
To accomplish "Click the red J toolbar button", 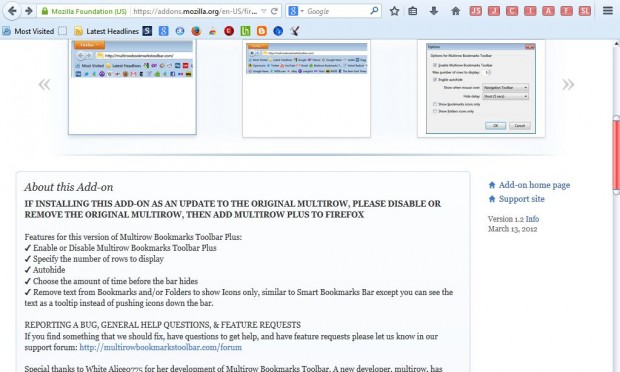I will pyautogui.click(x=494, y=11).
